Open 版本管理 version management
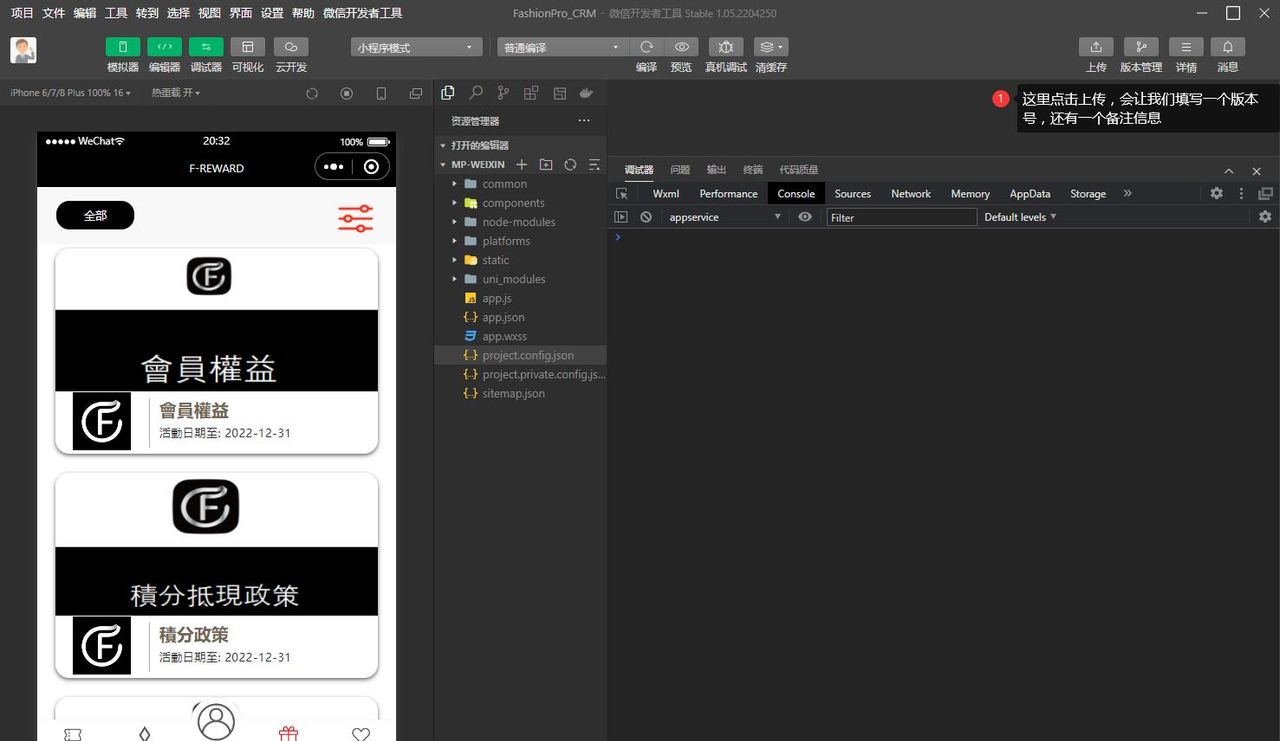Screen dimensions: 1280x741 [1141, 46]
